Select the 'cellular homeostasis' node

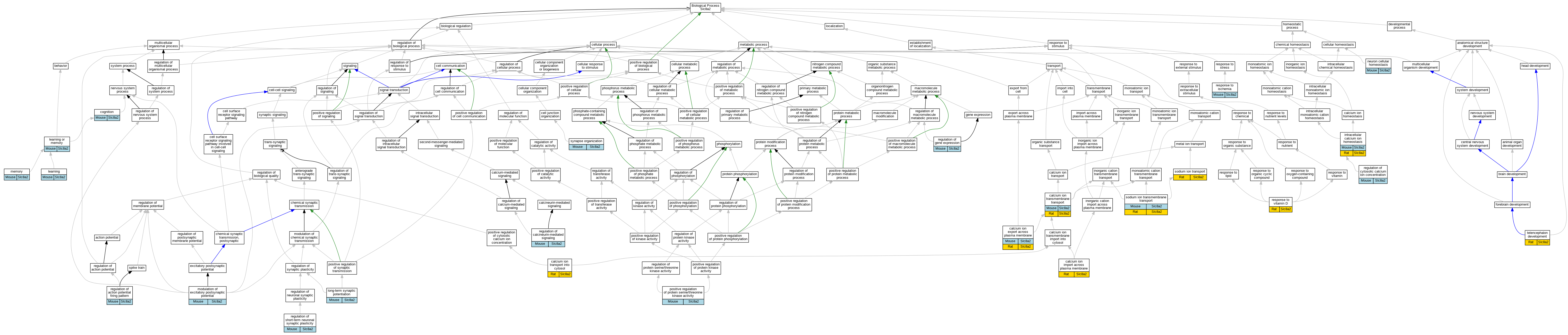pyautogui.click(x=1339, y=44)
